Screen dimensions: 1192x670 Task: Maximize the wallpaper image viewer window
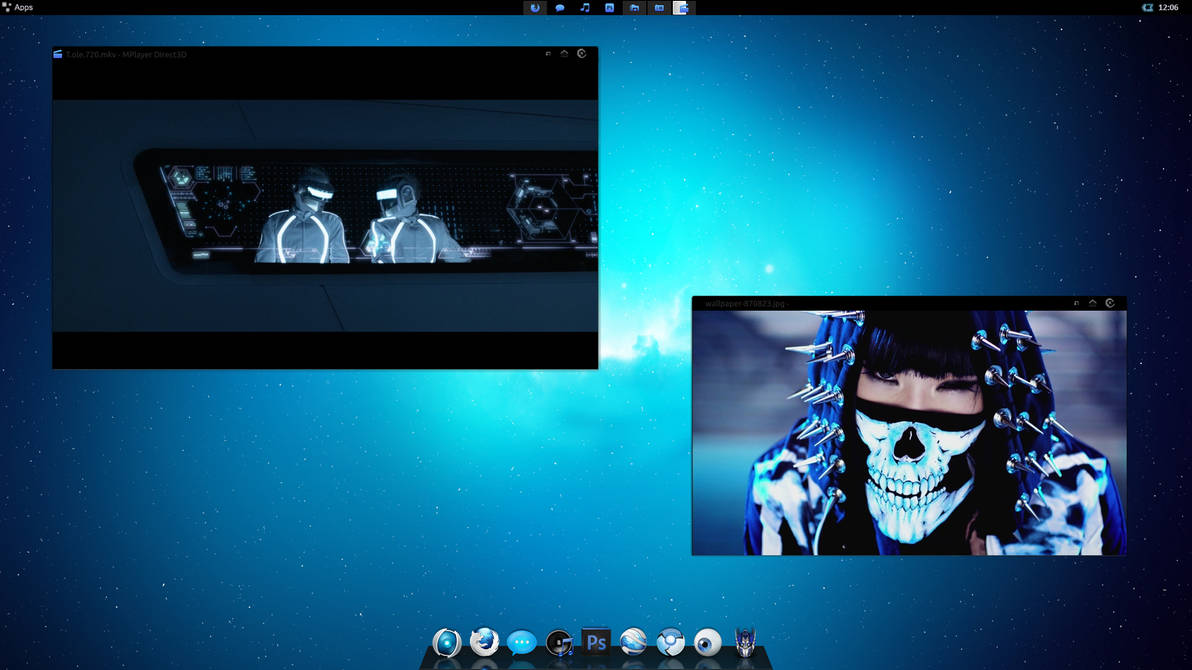1092,303
